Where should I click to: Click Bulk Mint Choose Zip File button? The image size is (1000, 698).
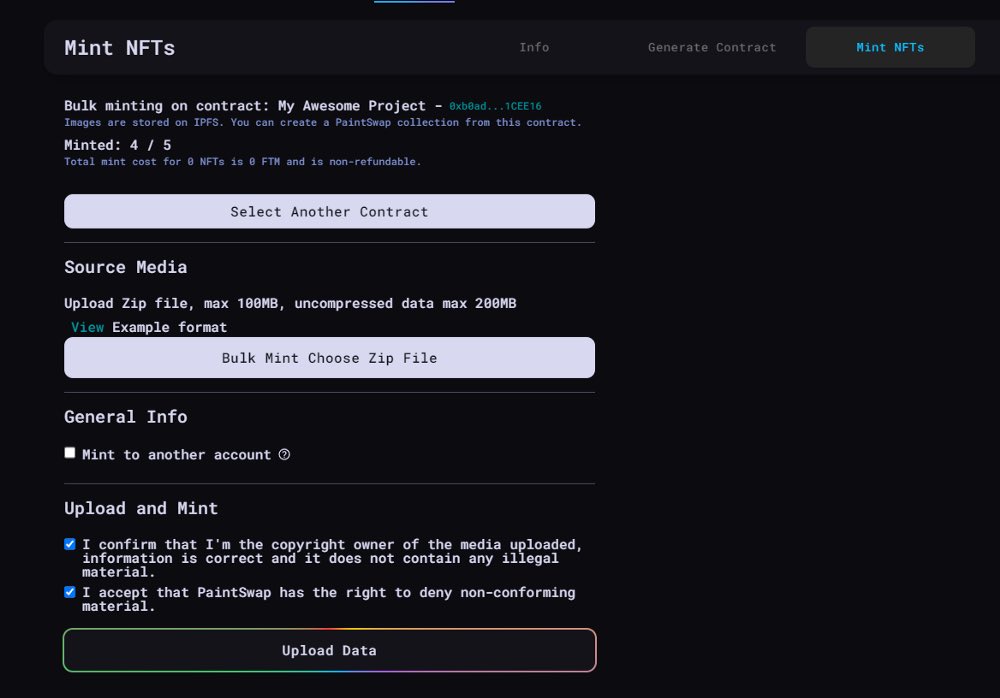(x=329, y=358)
